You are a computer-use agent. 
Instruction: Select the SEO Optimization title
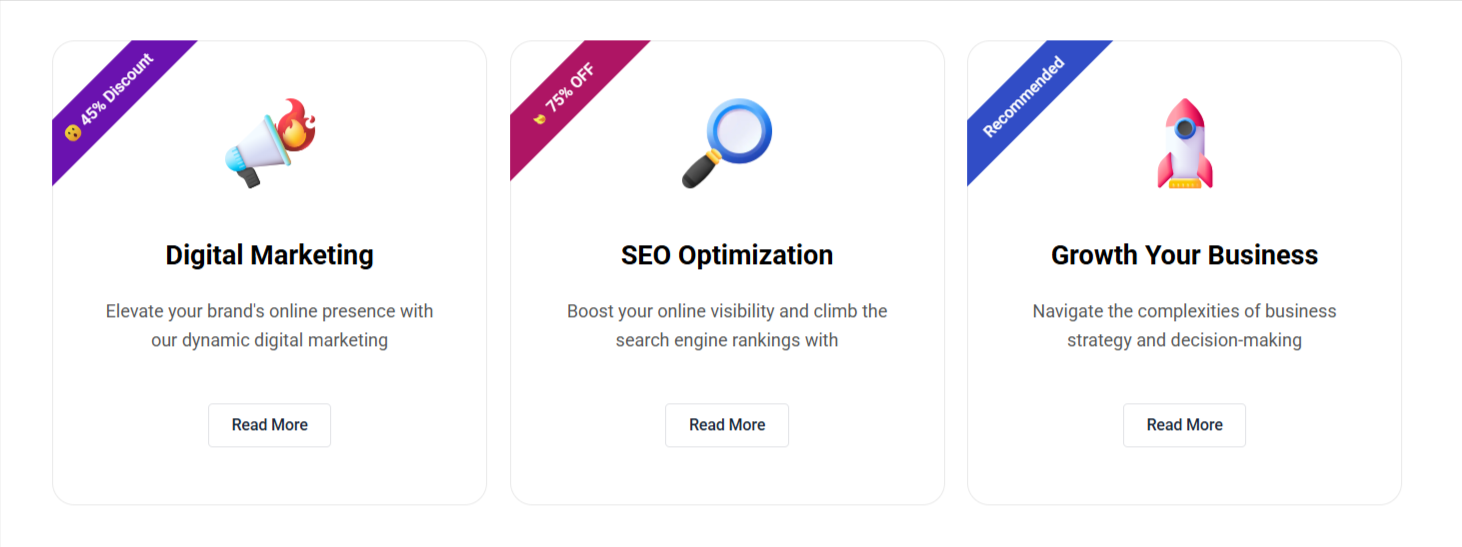coord(727,255)
